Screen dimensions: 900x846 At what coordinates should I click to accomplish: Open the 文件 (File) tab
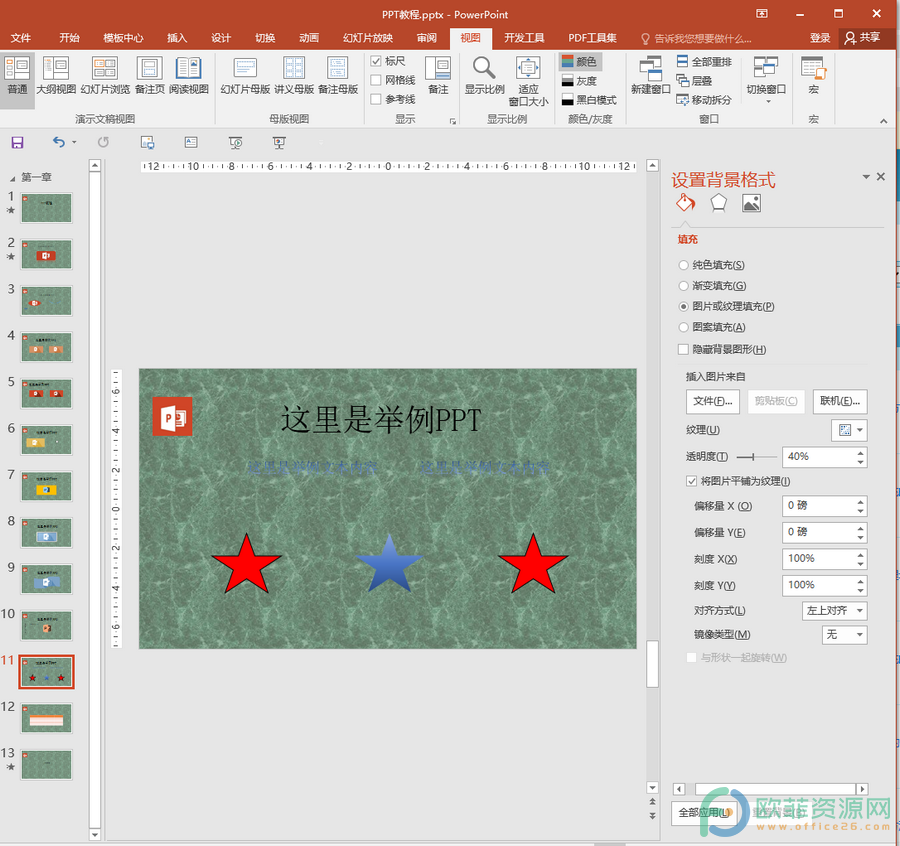click(21, 38)
